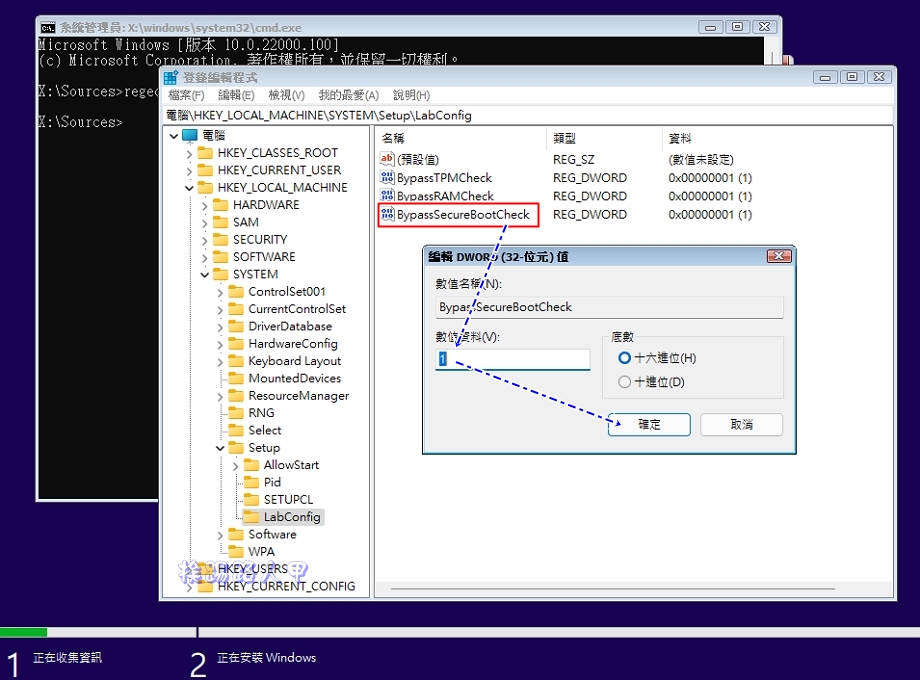Image resolution: width=920 pixels, height=680 pixels.
Task: Collapse the HKEY_LOCAL_MACHINE node
Action: 189,188
